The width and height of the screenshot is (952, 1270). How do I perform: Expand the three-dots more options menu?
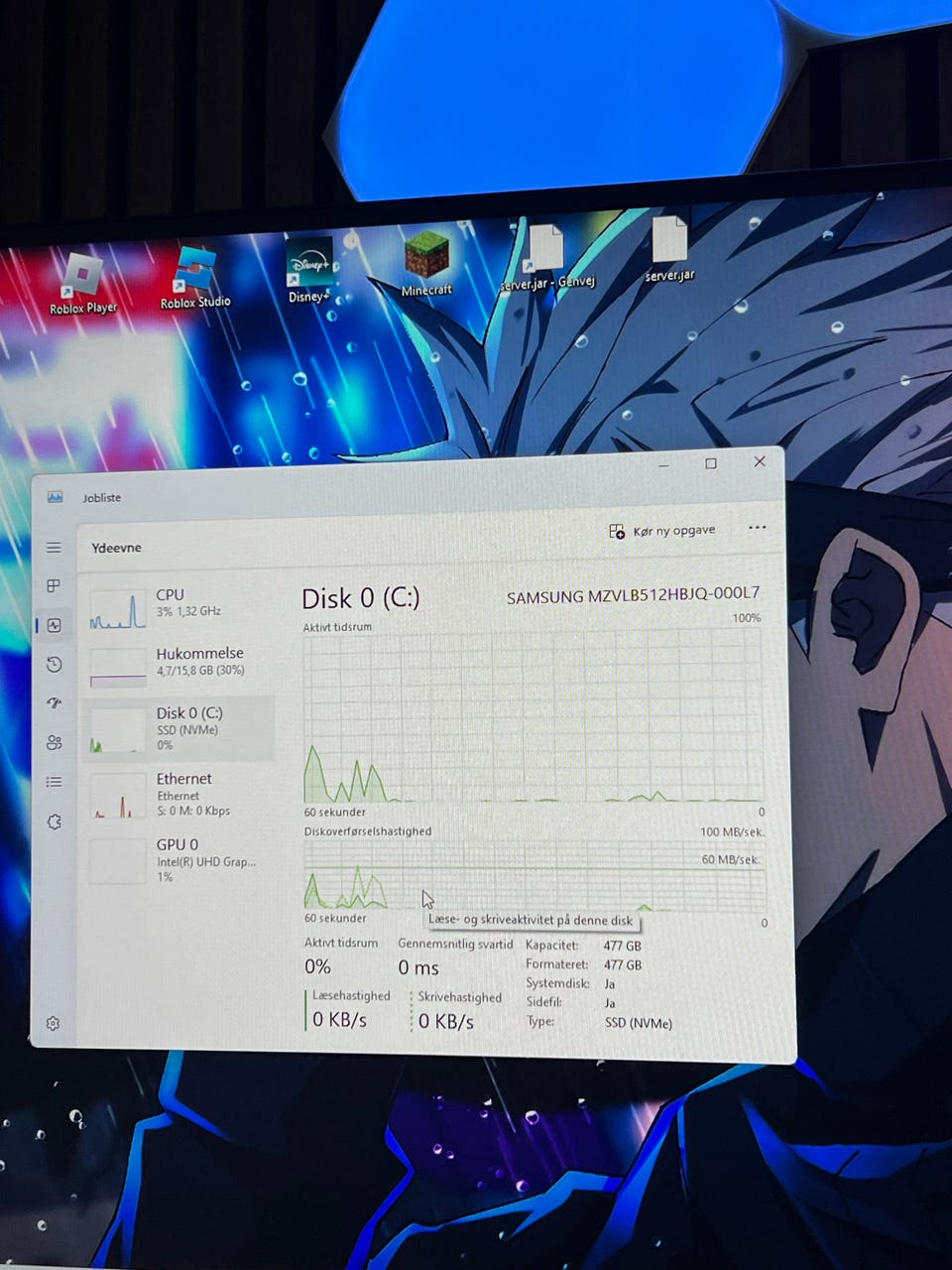tap(758, 528)
